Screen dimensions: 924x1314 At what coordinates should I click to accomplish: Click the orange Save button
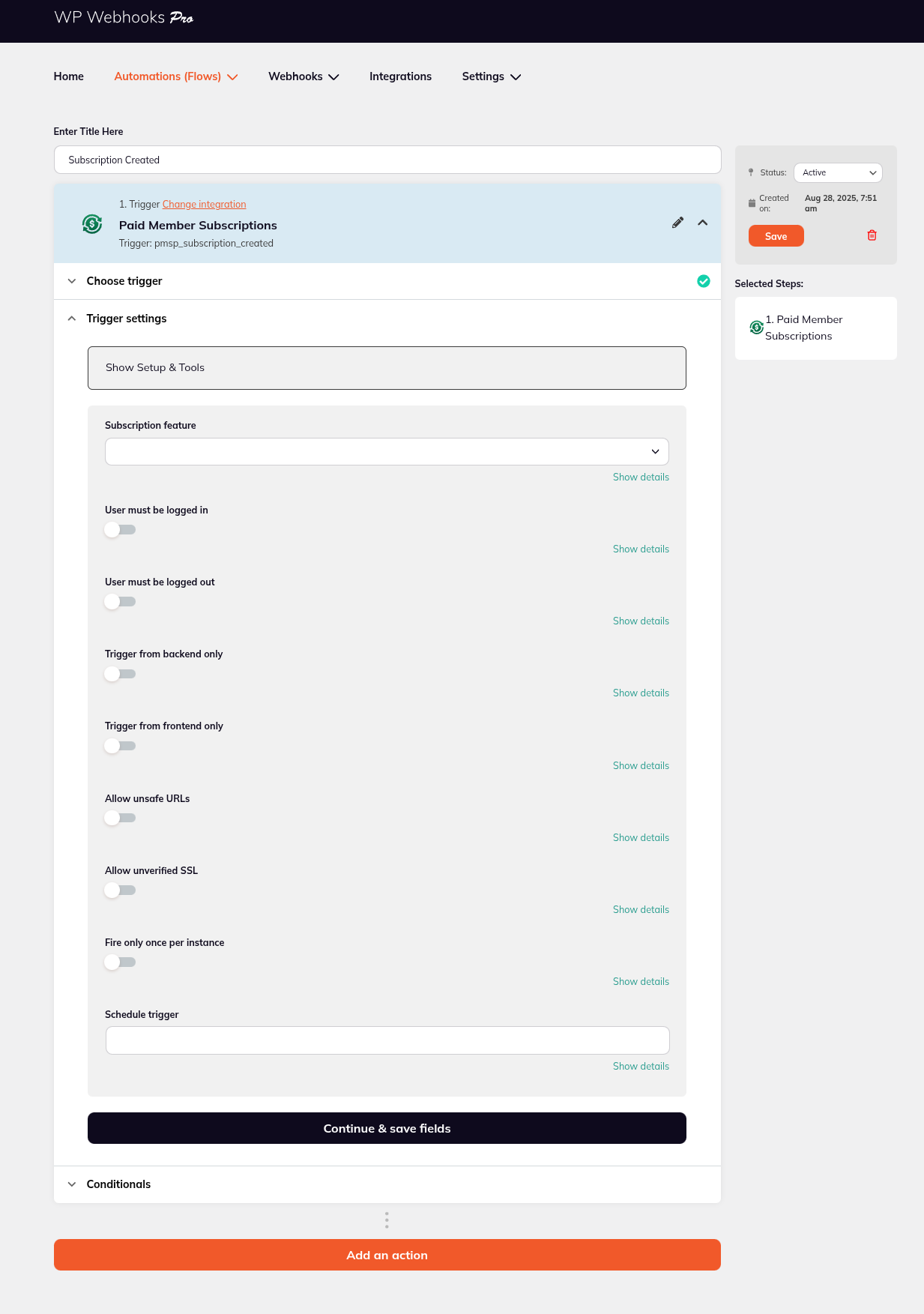click(x=776, y=236)
